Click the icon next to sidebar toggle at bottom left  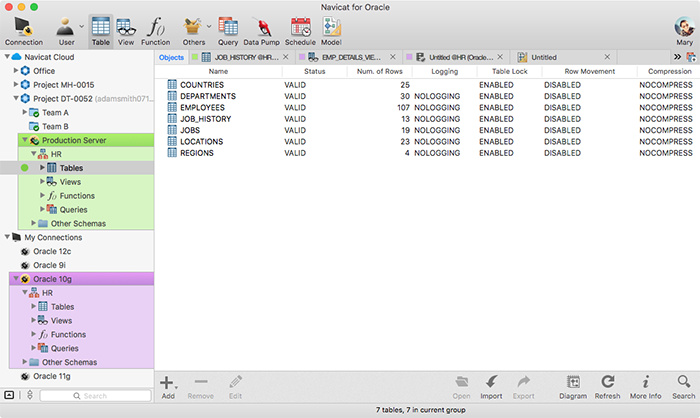click(x=30, y=395)
